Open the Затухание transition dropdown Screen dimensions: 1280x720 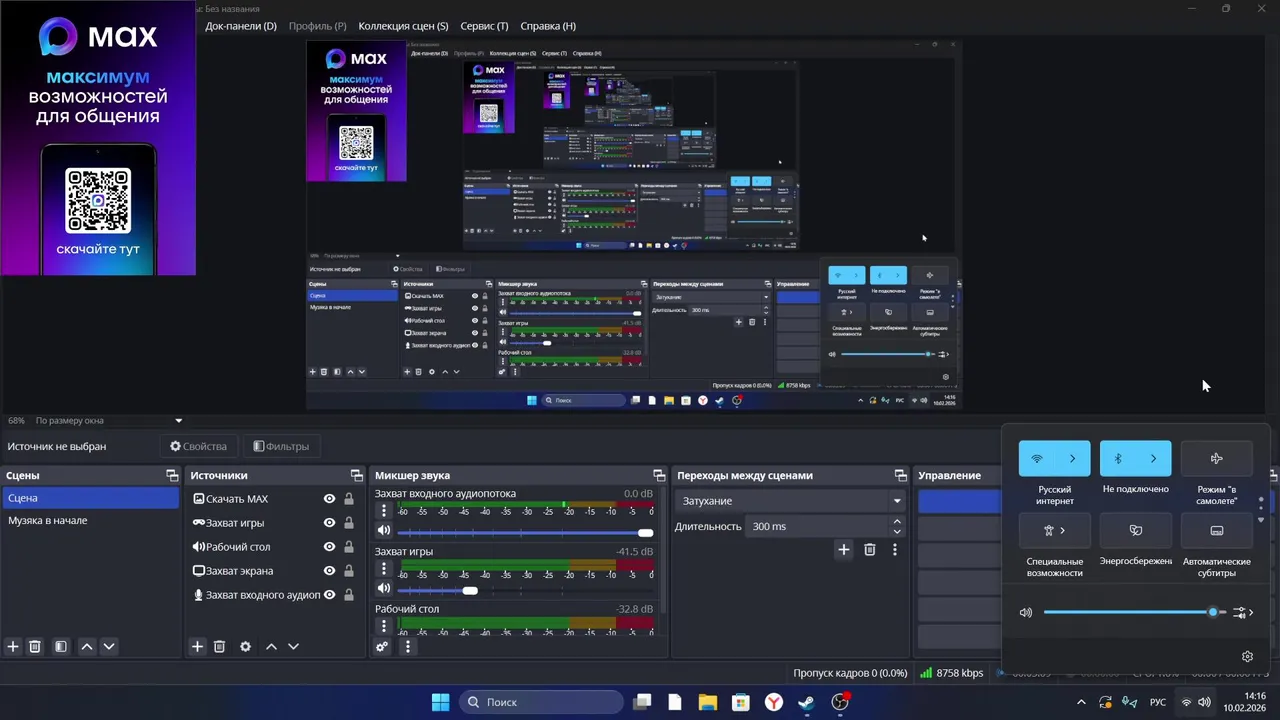(x=789, y=501)
